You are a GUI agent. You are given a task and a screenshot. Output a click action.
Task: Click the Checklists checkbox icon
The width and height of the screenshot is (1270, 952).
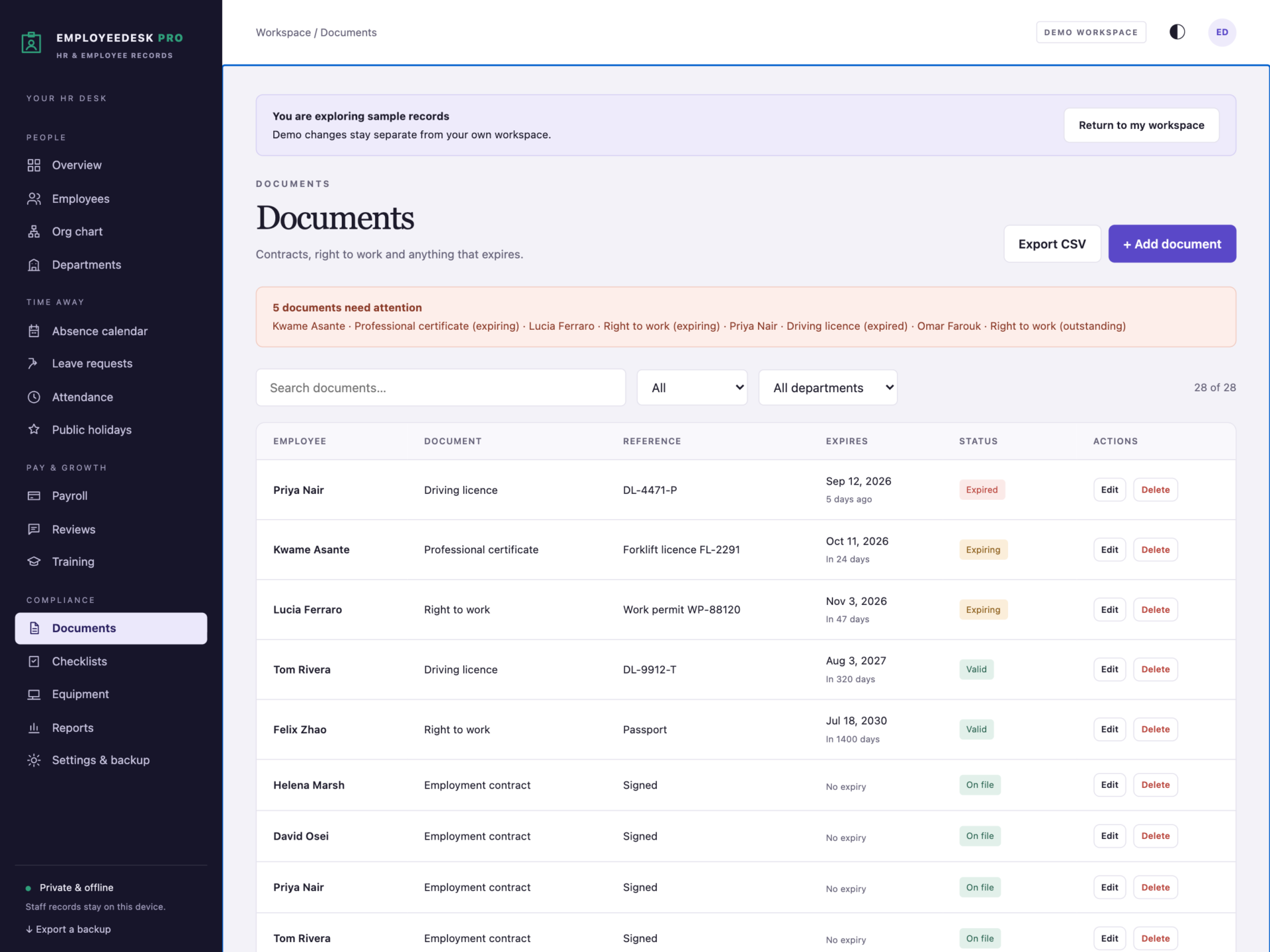(34, 661)
